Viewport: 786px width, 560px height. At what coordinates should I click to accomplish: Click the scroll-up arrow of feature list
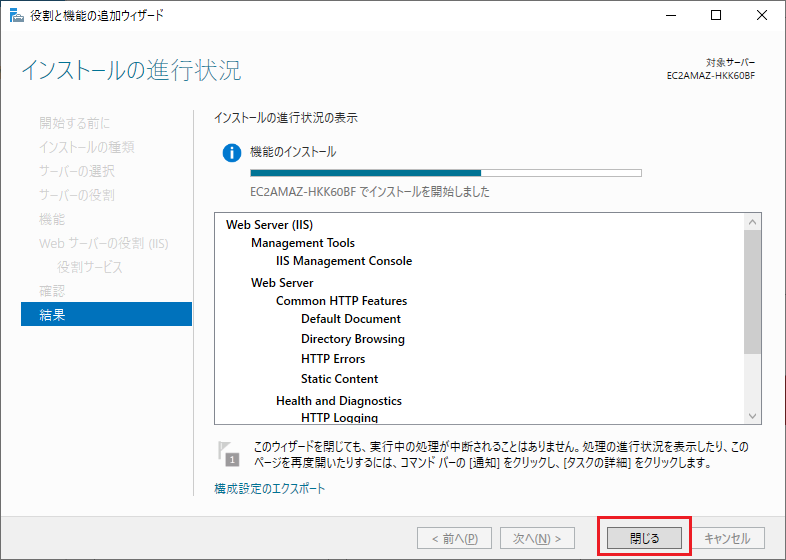pos(752,222)
